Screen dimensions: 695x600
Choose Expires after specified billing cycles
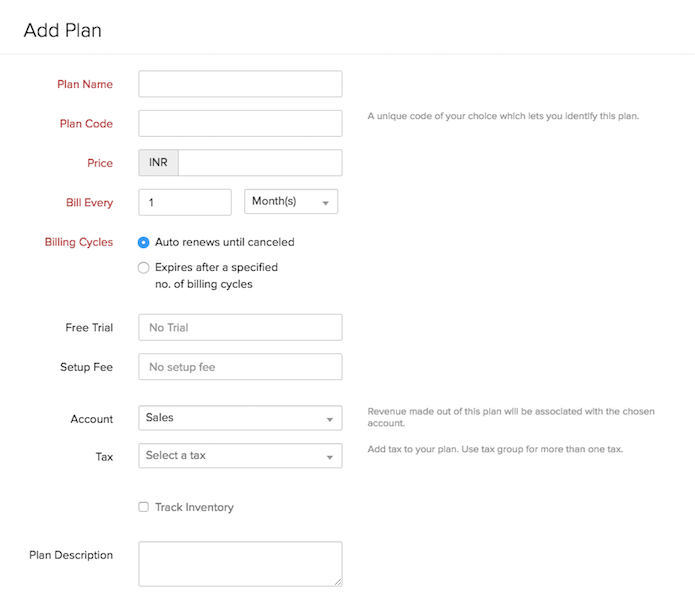click(144, 268)
